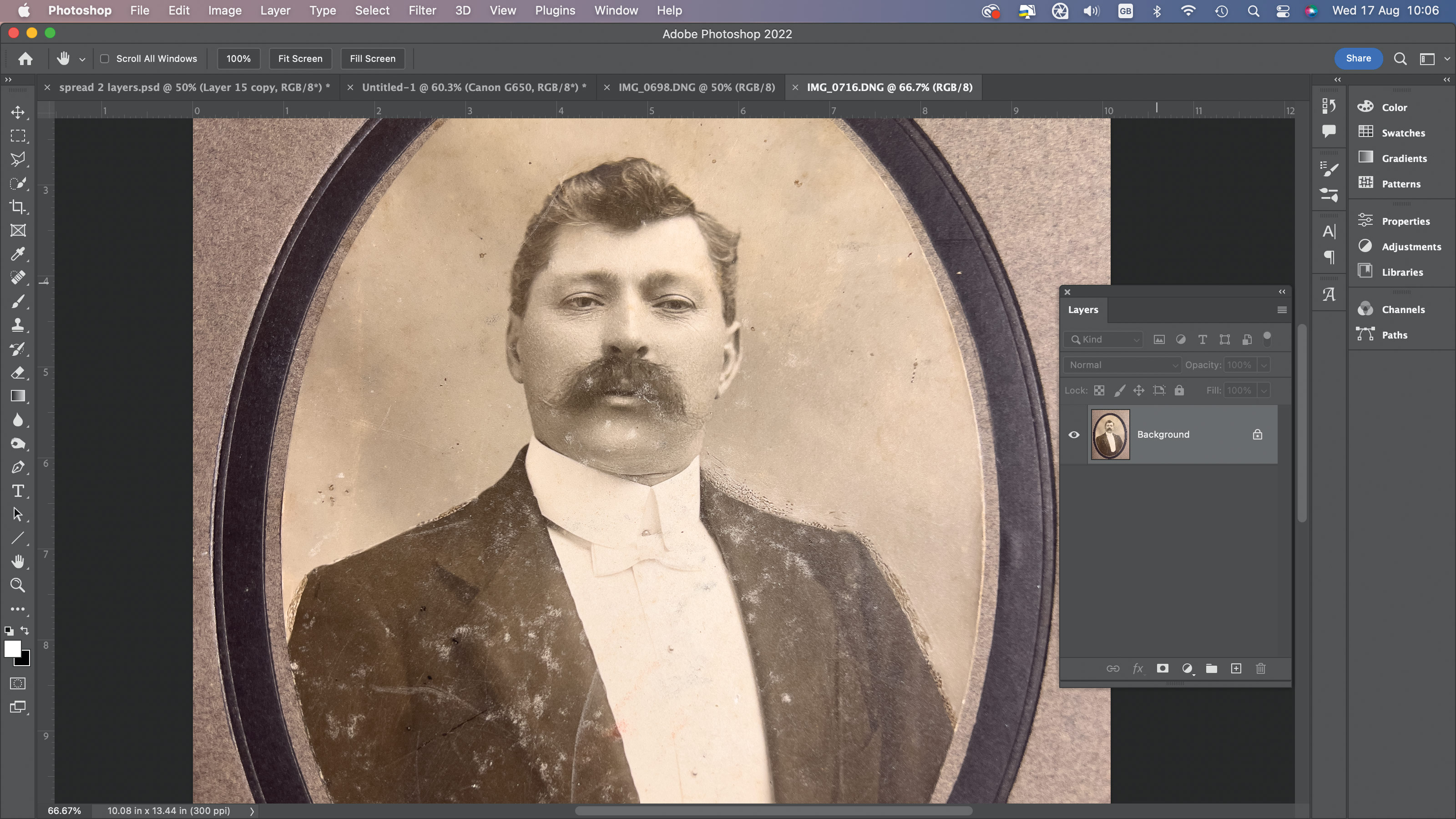Enable Scroll All Windows checkbox
The width and height of the screenshot is (1456, 819).
point(104,58)
